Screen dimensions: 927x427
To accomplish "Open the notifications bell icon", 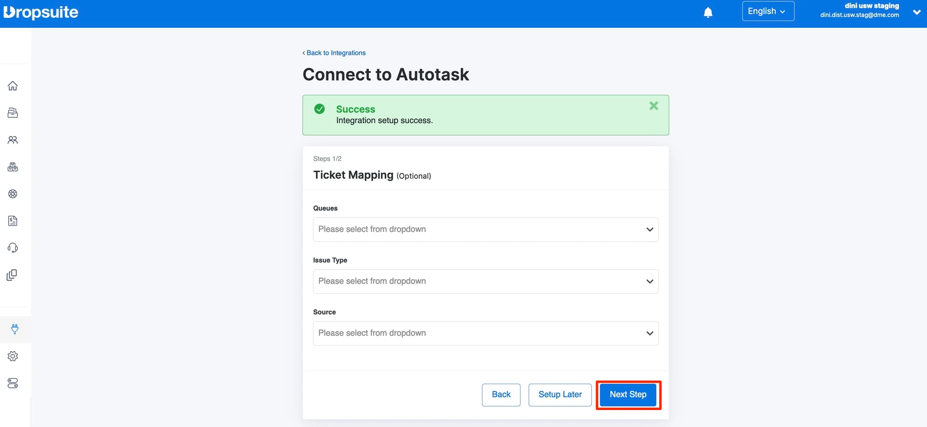I will (x=708, y=12).
